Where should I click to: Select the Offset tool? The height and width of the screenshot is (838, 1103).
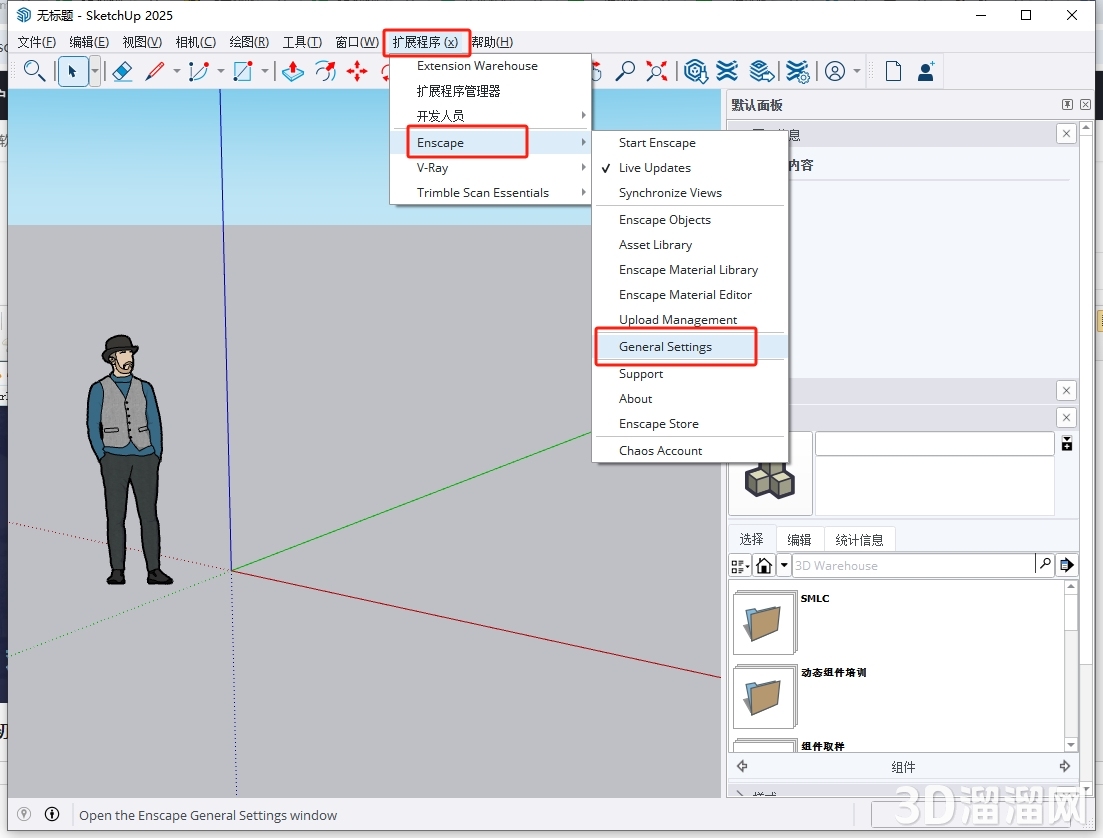[325, 71]
